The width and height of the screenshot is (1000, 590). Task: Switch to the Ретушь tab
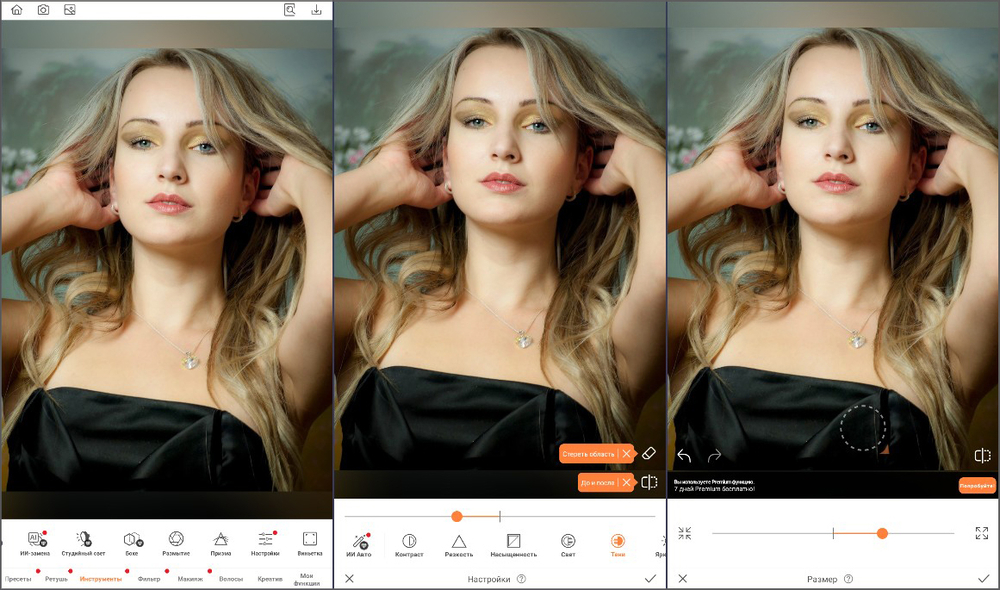pos(56,579)
